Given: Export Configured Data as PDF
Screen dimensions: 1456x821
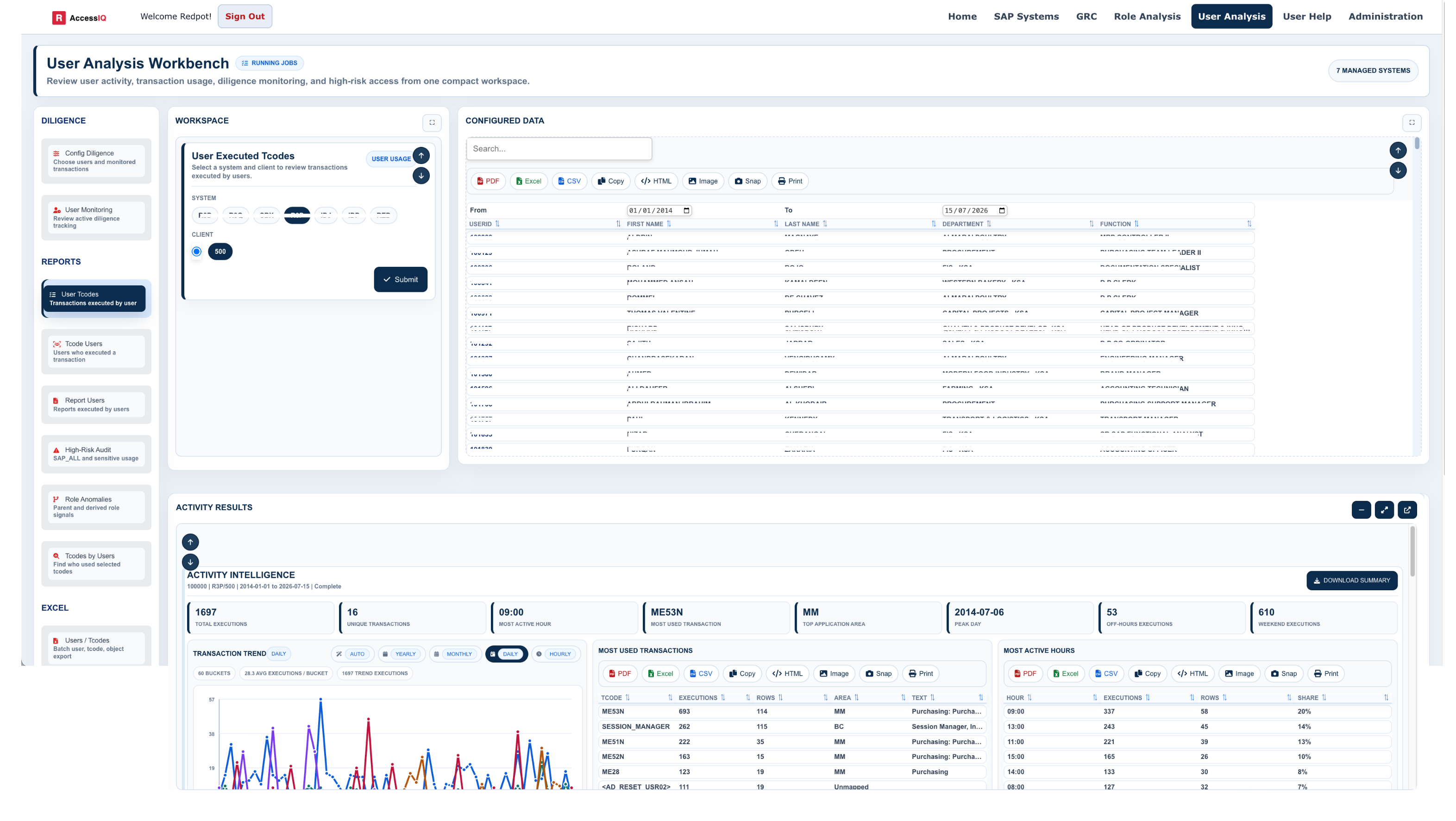Looking at the screenshot, I should tap(488, 181).
